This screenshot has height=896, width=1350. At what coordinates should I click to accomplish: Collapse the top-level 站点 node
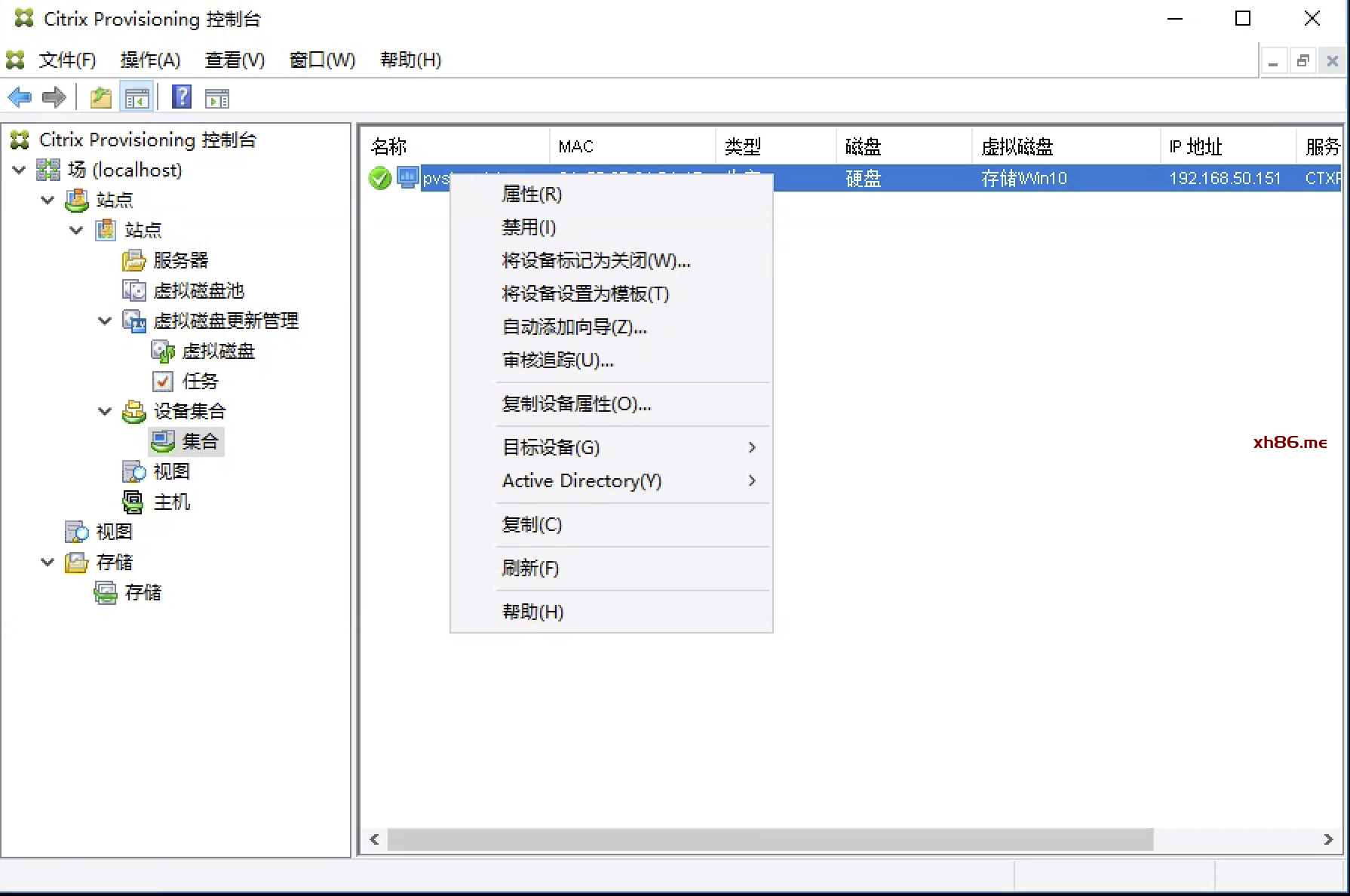(48, 200)
